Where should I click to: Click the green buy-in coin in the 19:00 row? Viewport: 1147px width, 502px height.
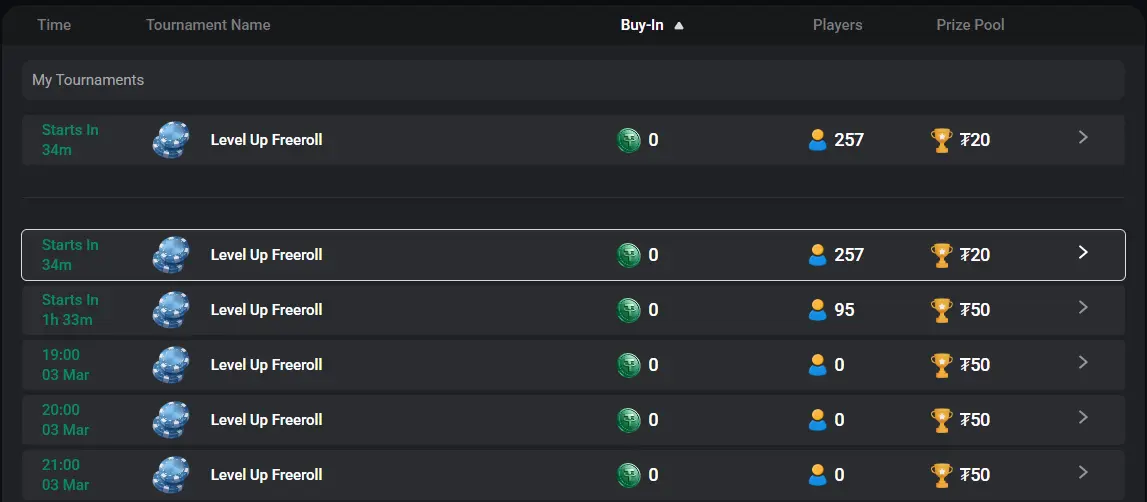[629, 365]
